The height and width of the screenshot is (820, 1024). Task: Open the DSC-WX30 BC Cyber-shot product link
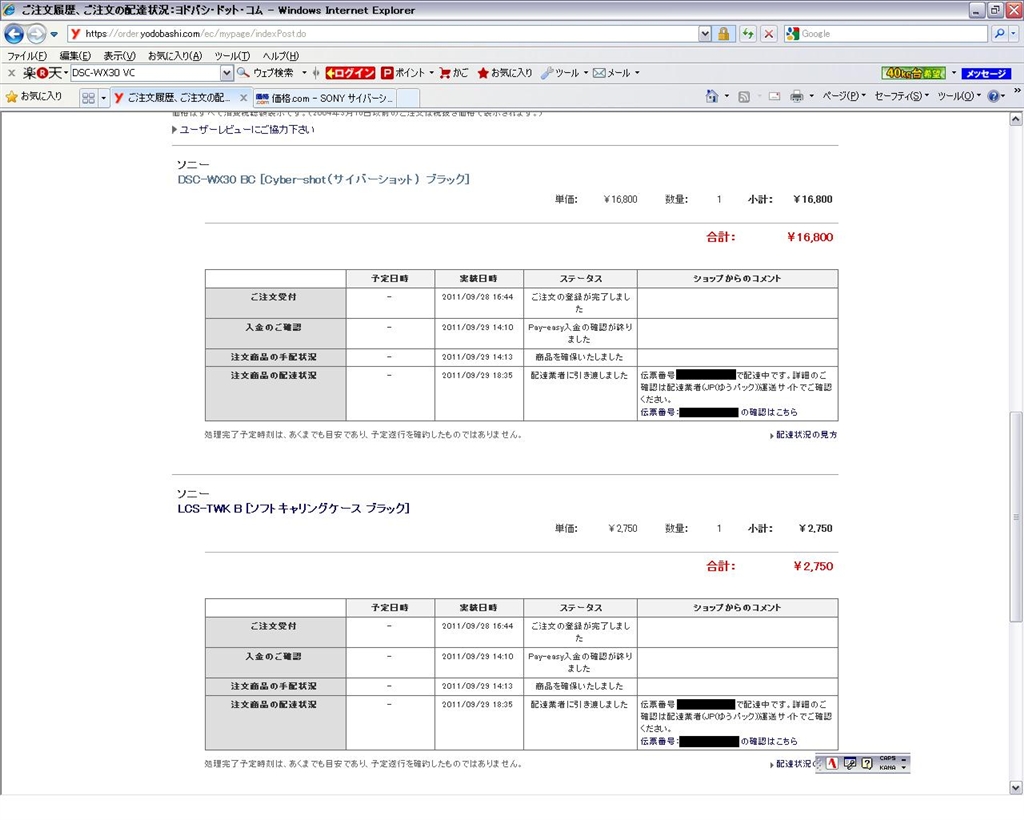[x=323, y=180]
